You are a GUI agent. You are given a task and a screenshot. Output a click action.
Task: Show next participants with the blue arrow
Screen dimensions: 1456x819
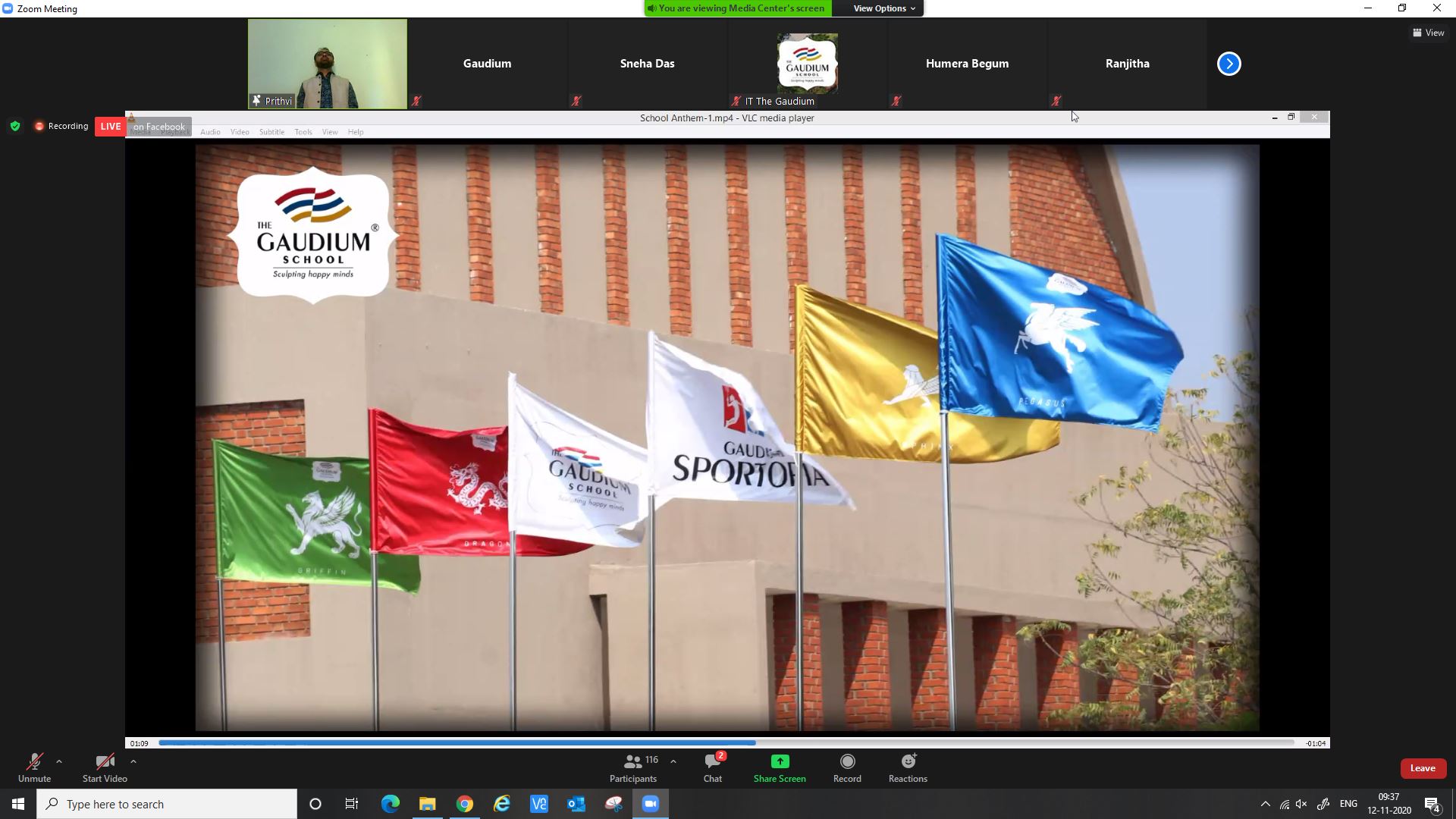[x=1229, y=64]
